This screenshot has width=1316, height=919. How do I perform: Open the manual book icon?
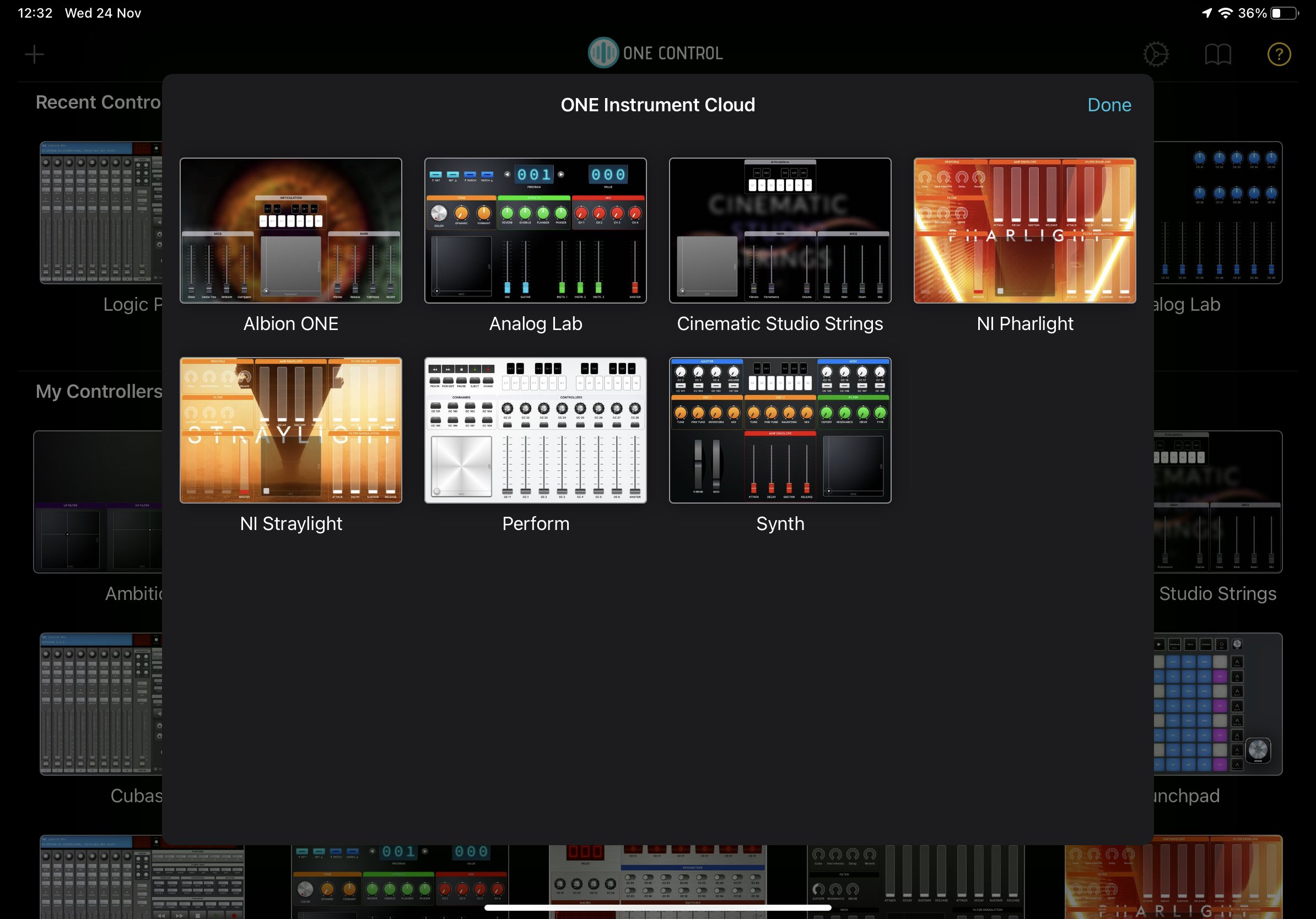(x=1217, y=55)
